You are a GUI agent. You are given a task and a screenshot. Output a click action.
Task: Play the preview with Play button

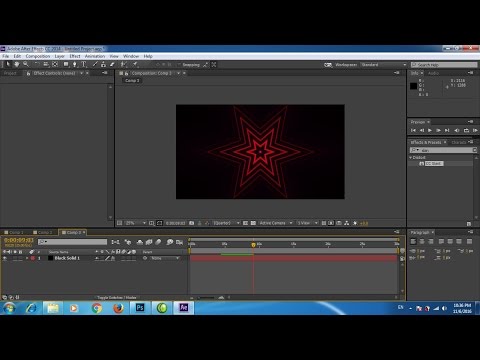430,130
